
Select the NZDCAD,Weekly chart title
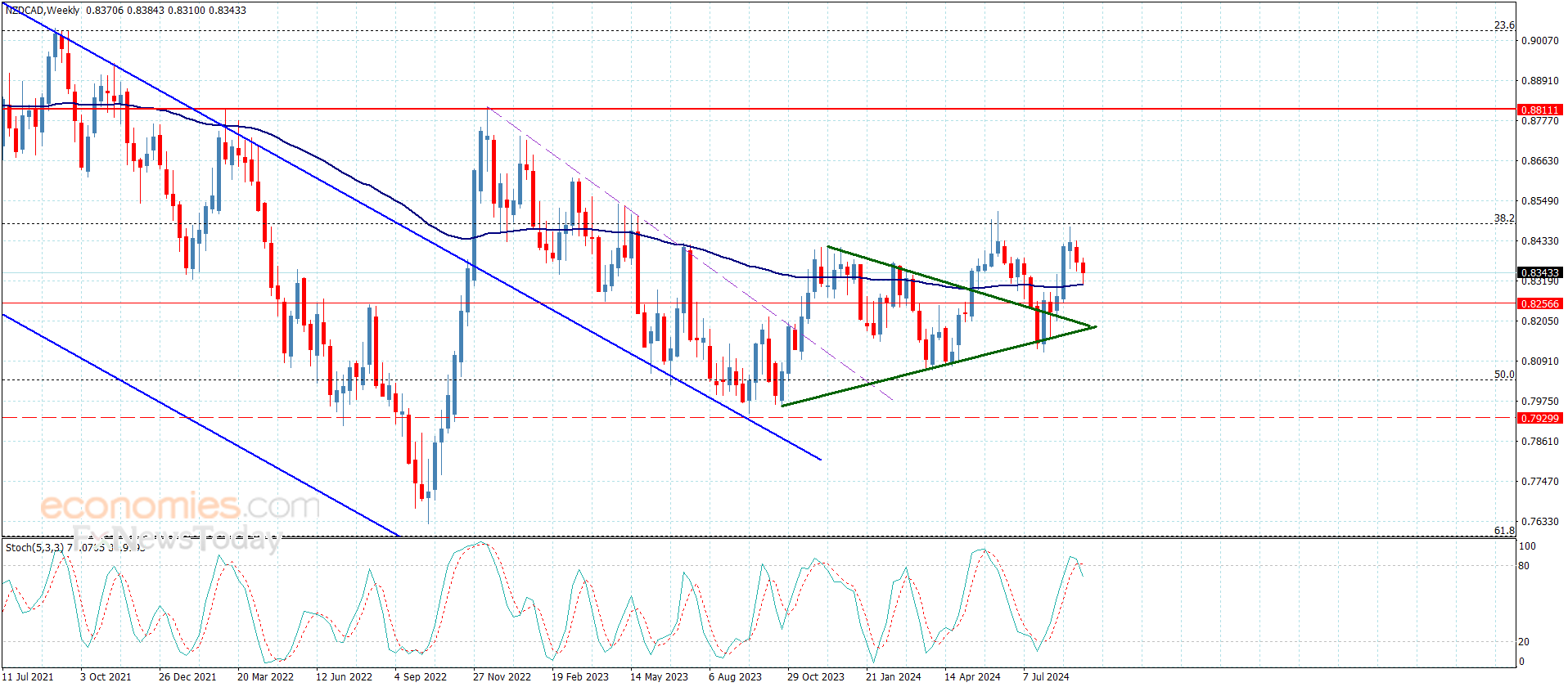point(43,11)
